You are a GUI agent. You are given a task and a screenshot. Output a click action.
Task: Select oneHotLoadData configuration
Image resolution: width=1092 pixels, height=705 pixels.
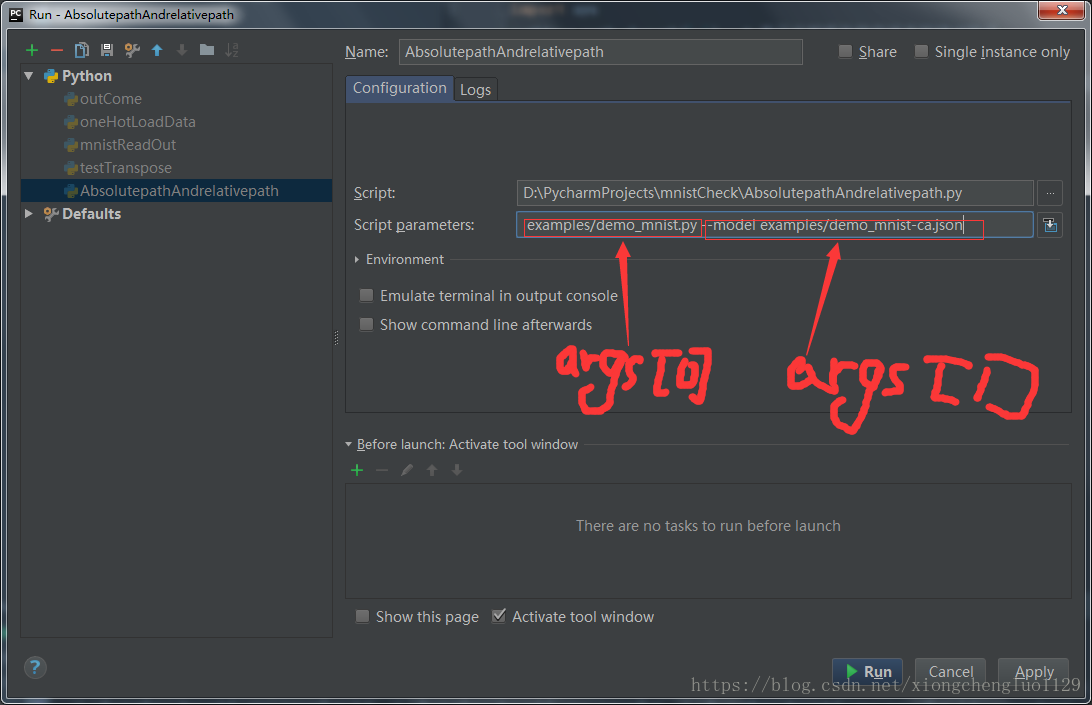pyautogui.click(x=137, y=122)
